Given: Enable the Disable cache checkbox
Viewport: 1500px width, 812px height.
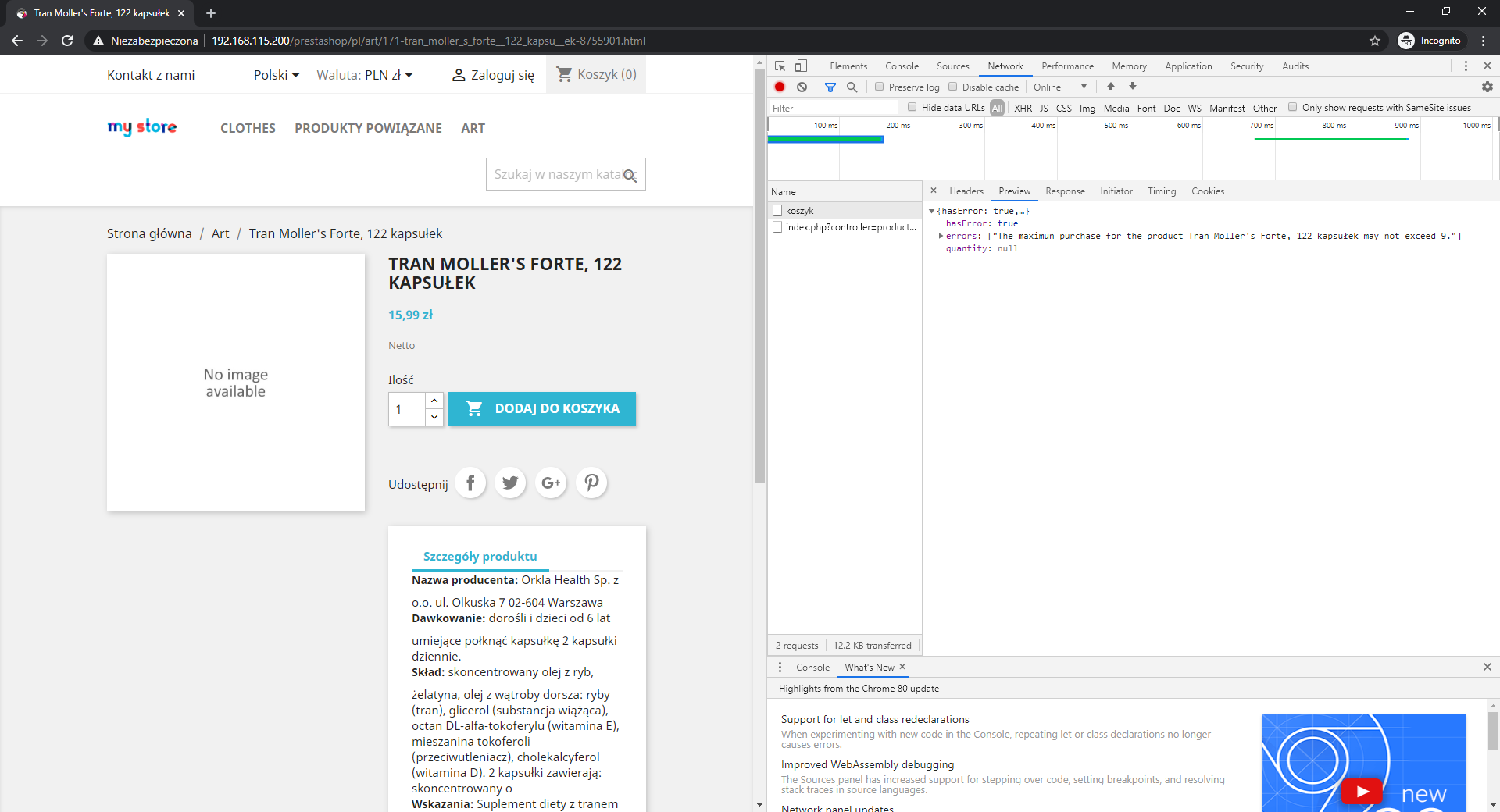Looking at the screenshot, I should pyautogui.click(x=953, y=87).
